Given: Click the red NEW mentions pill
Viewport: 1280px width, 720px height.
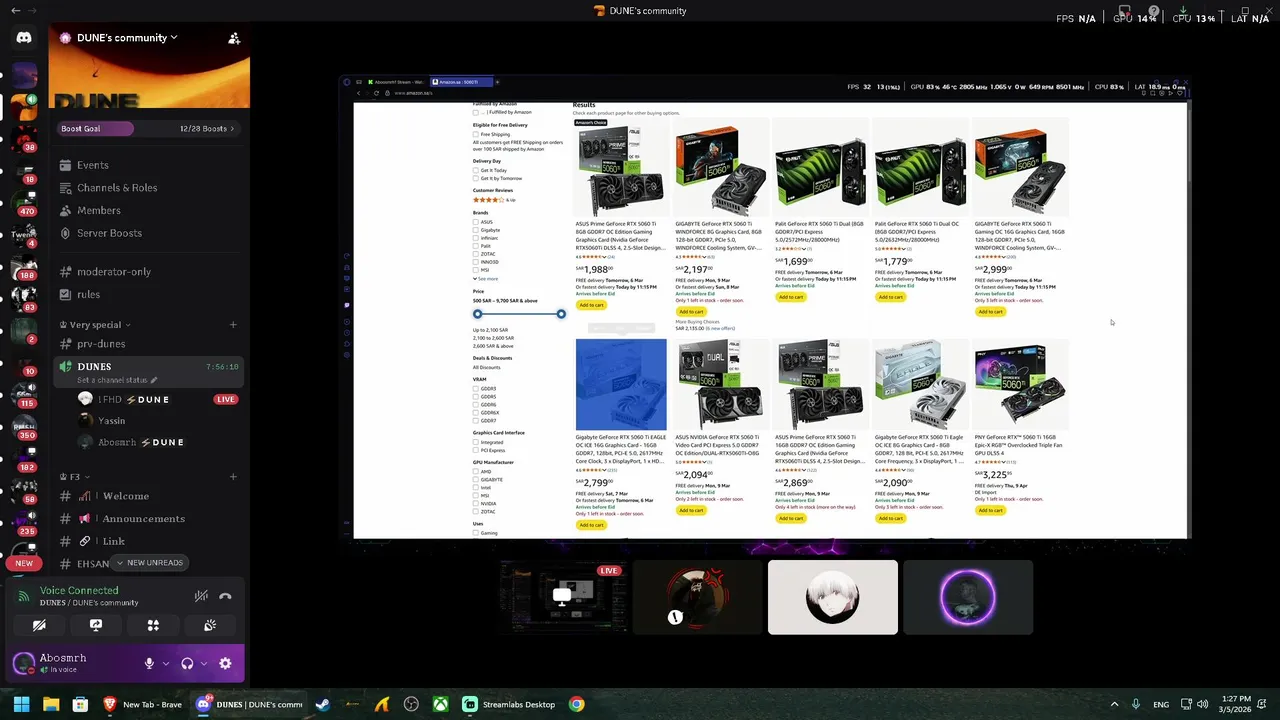Looking at the screenshot, I should [24, 563].
